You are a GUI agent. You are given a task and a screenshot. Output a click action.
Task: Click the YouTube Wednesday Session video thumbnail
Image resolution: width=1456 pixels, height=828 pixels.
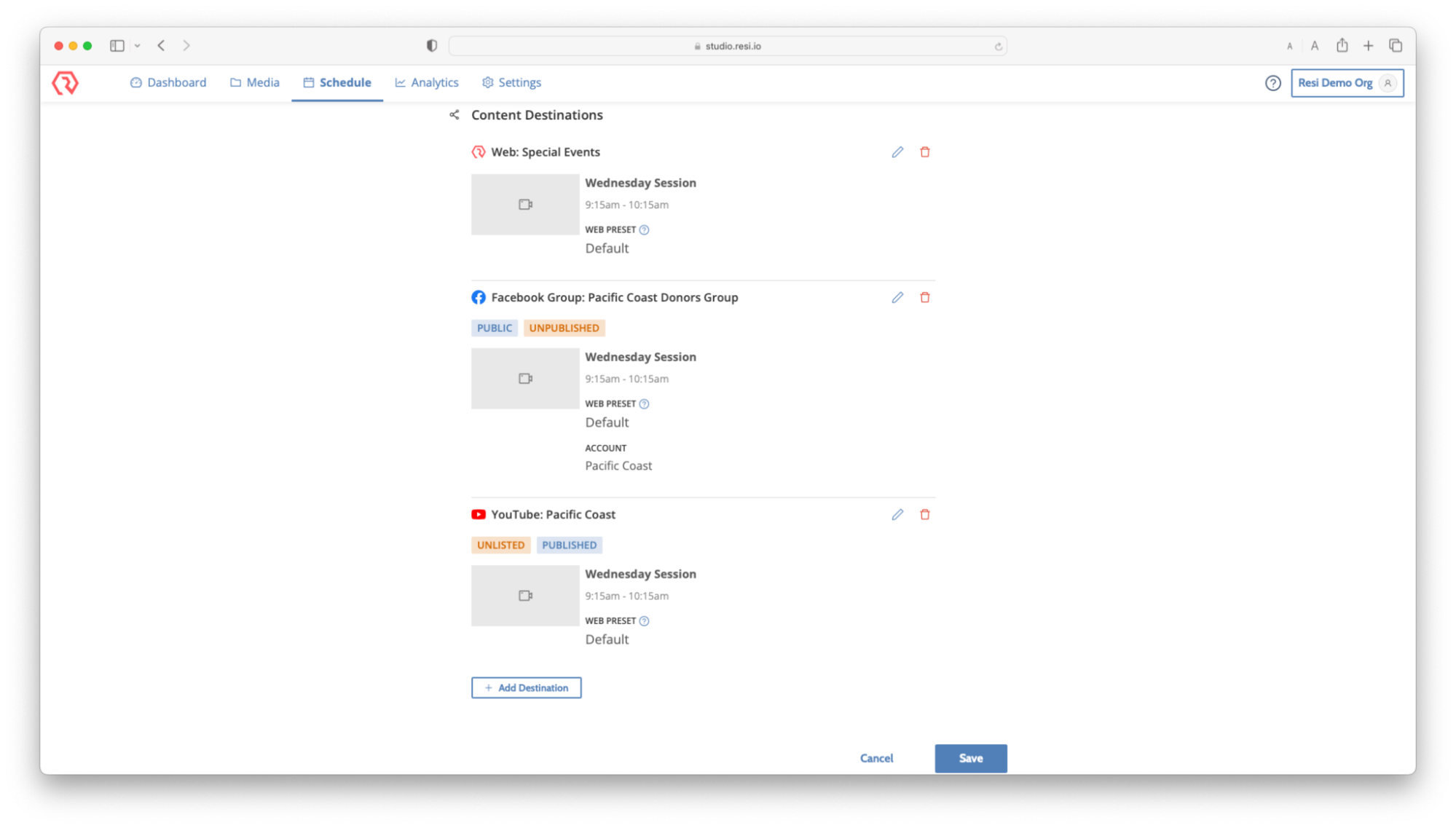point(524,595)
